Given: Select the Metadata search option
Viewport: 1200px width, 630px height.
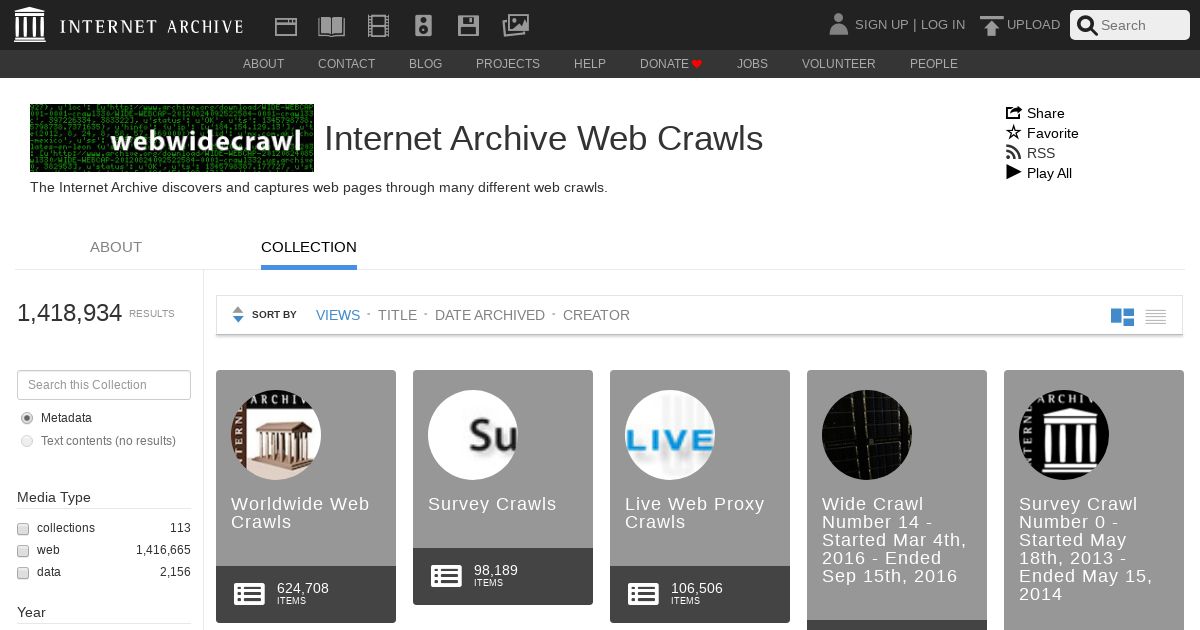Looking at the screenshot, I should [x=27, y=418].
